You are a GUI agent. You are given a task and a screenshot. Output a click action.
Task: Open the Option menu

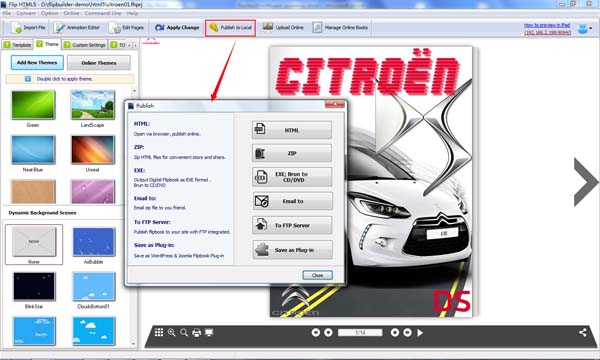[50, 13]
